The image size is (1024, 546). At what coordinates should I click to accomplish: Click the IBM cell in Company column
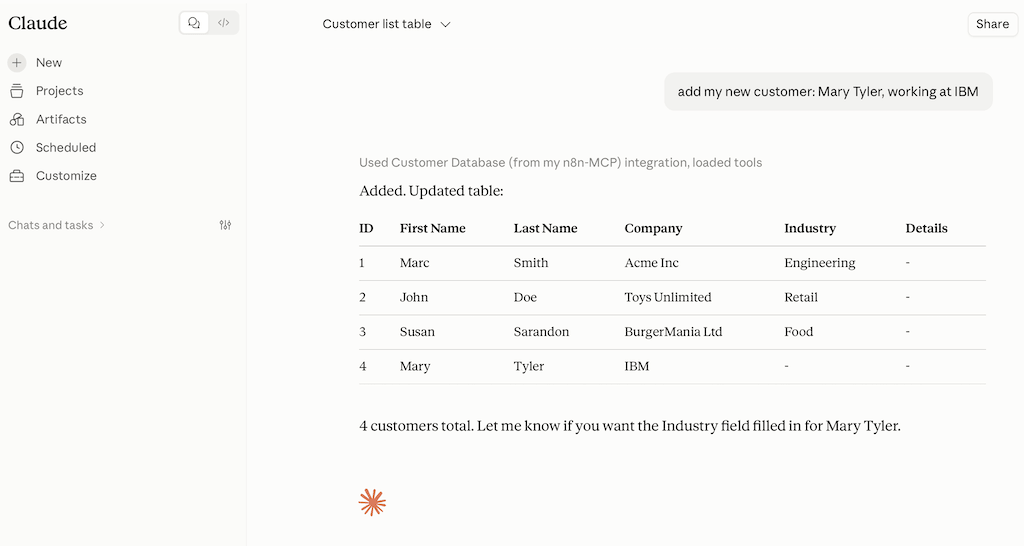tap(637, 366)
